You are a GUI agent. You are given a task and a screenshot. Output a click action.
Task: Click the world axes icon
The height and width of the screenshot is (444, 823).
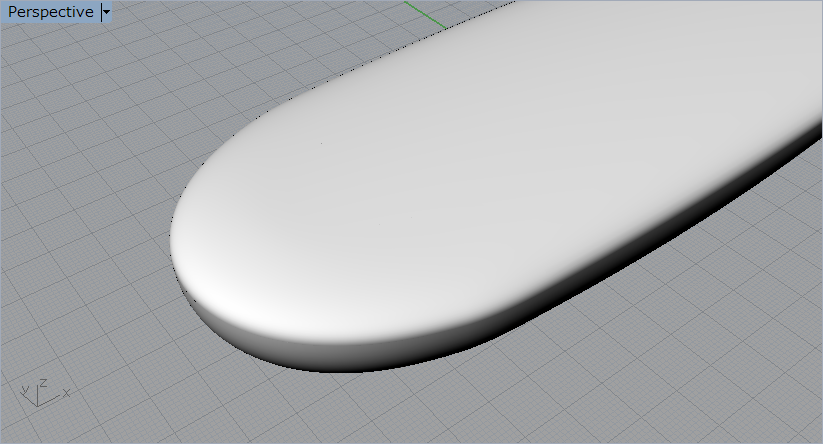click(45, 393)
